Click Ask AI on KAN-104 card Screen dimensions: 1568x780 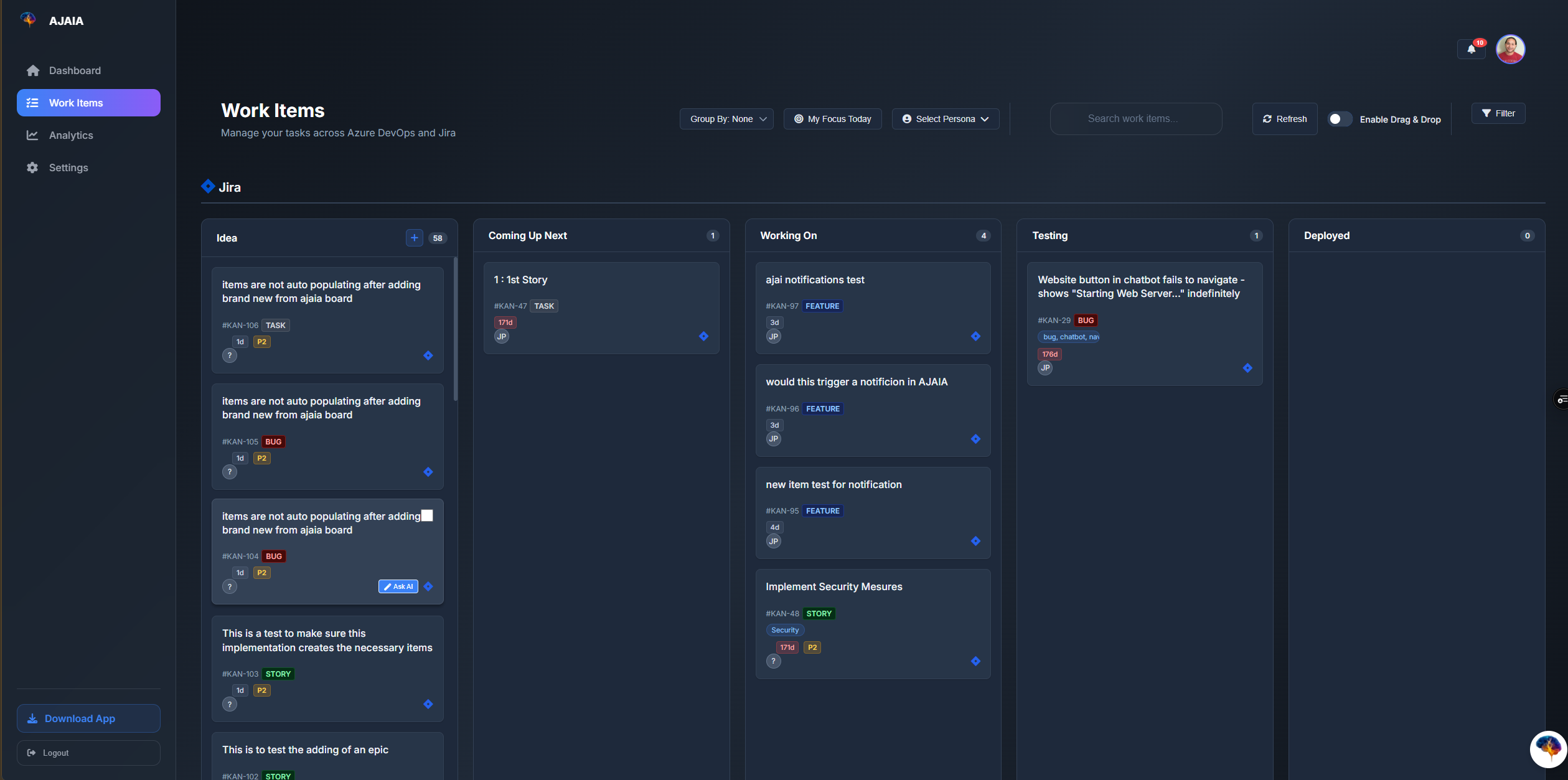click(x=398, y=586)
